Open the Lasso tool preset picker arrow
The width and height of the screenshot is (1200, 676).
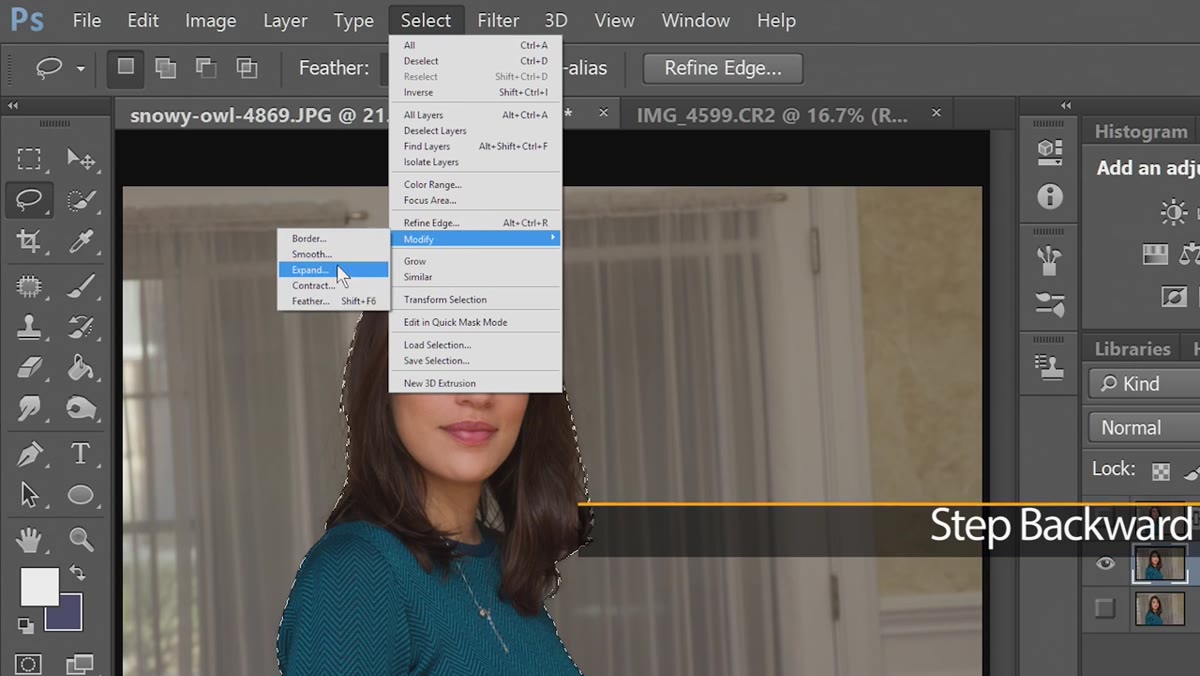tap(80, 69)
